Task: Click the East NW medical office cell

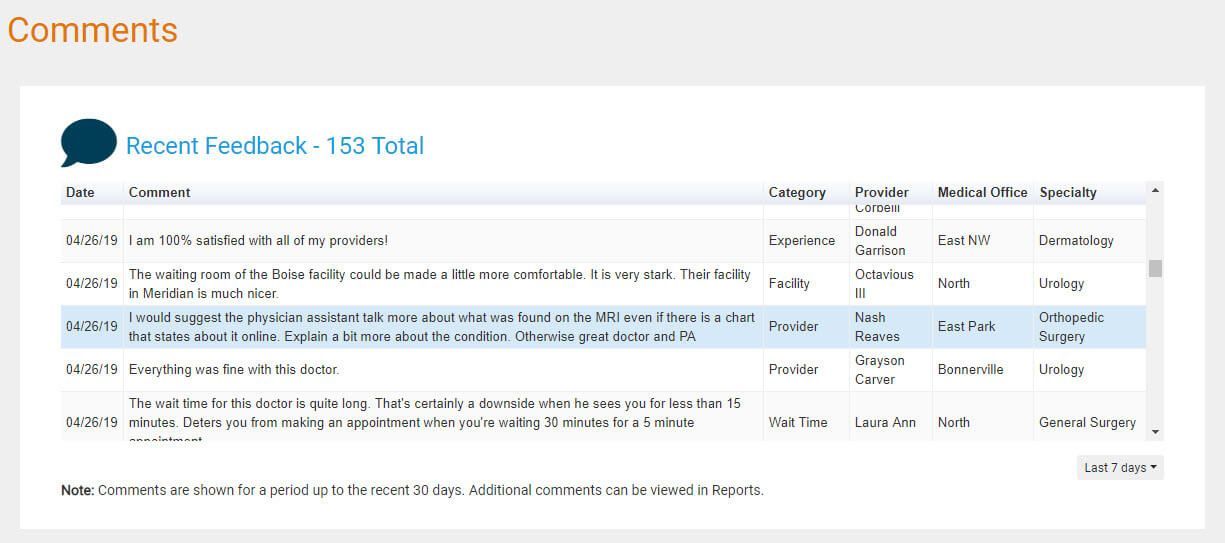Action: (x=964, y=241)
